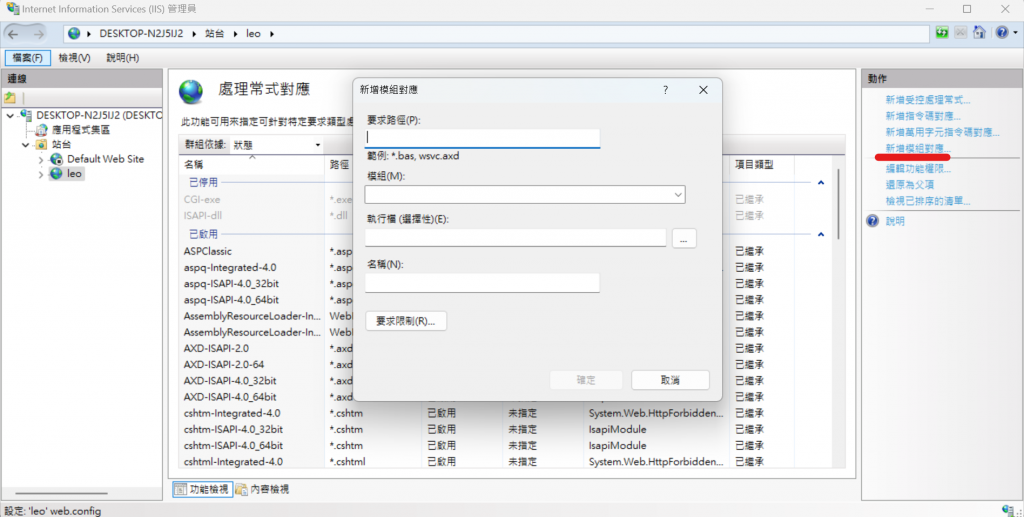Collapse the 已停用 group chevron
The image size is (1024, 517).
click(x=821, y=183)
